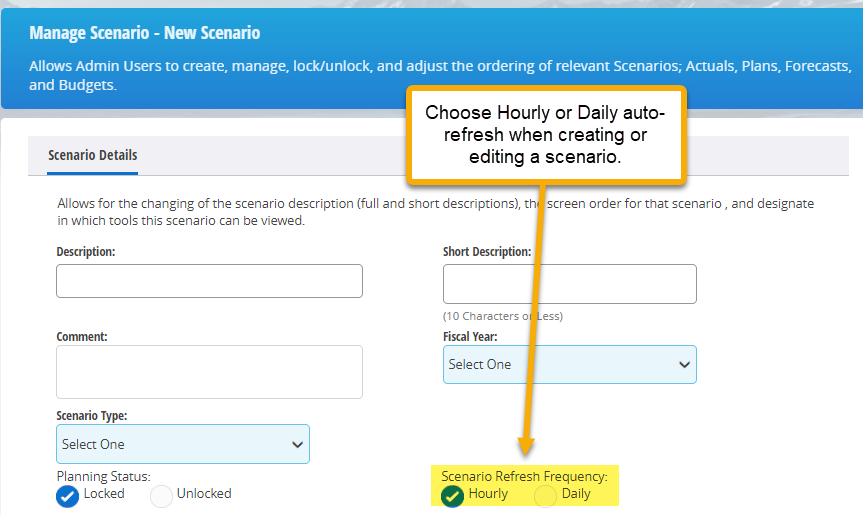Click the Planning Status label text
This screenshot has width=863, height=515.
point(103,476)
